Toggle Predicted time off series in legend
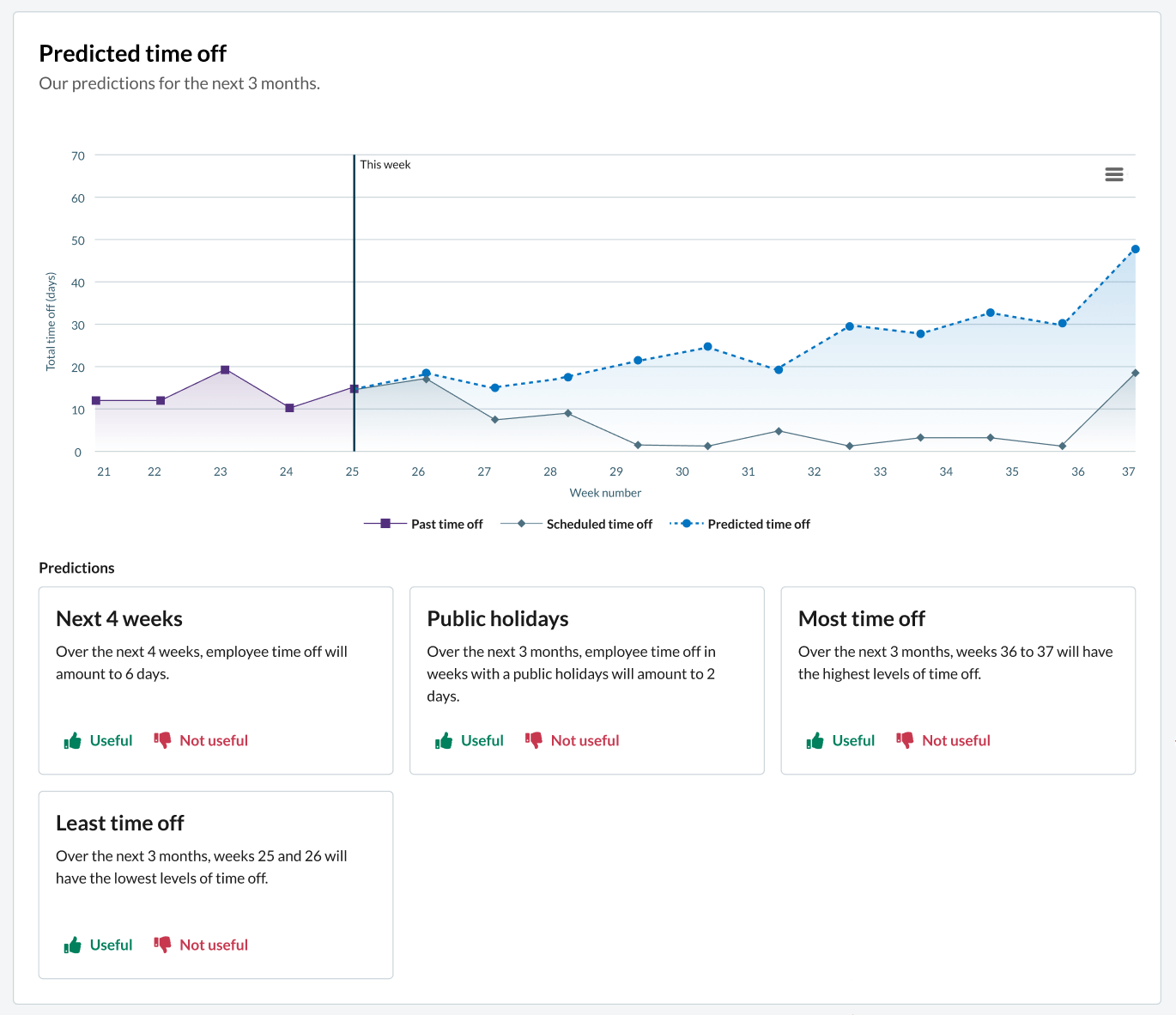This screenshot has height=1015, width=1176. (x=758, y=524)
